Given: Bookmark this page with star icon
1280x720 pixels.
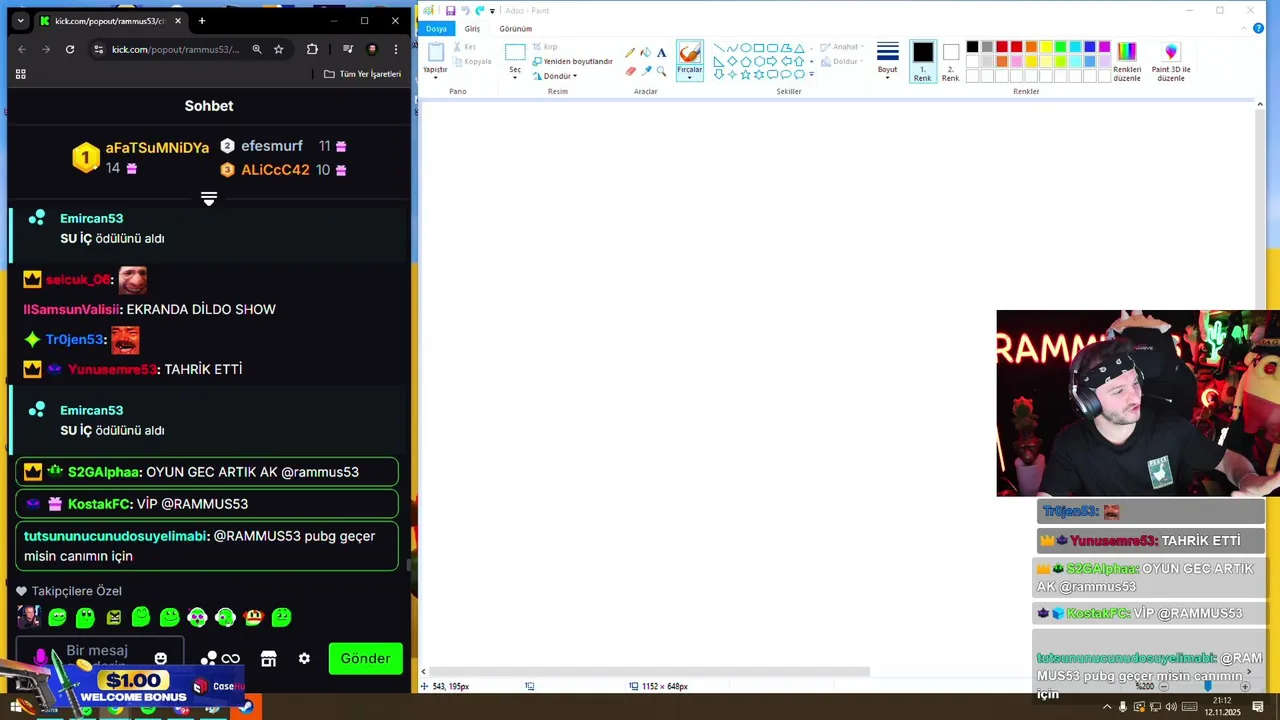Looking at the screenshot, I should pos(279,49).
